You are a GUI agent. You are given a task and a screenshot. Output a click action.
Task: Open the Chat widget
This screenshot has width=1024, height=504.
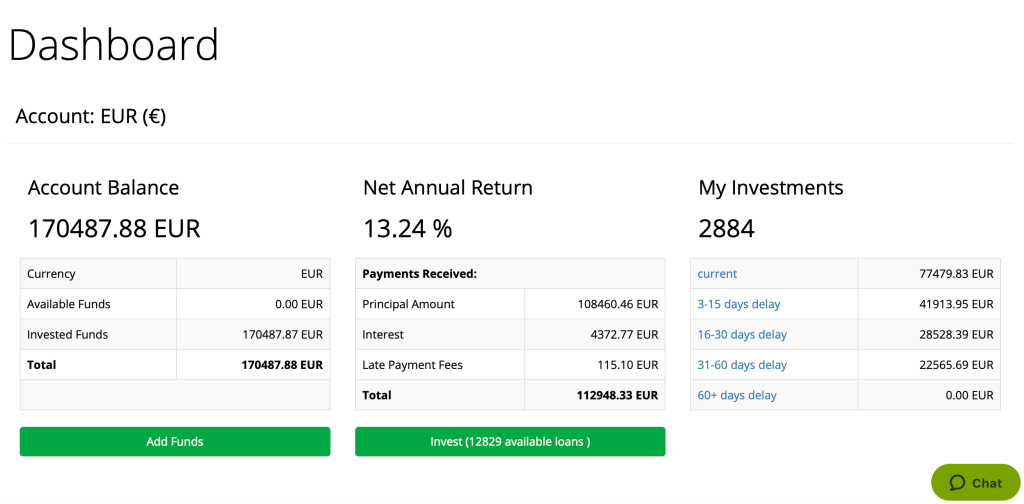(976, 483)
